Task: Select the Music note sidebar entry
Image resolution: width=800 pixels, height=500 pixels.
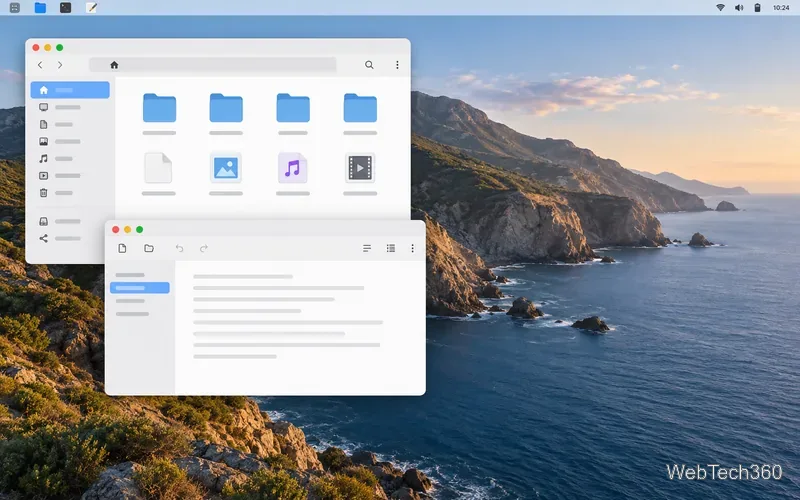Action: tap(56, 159)
